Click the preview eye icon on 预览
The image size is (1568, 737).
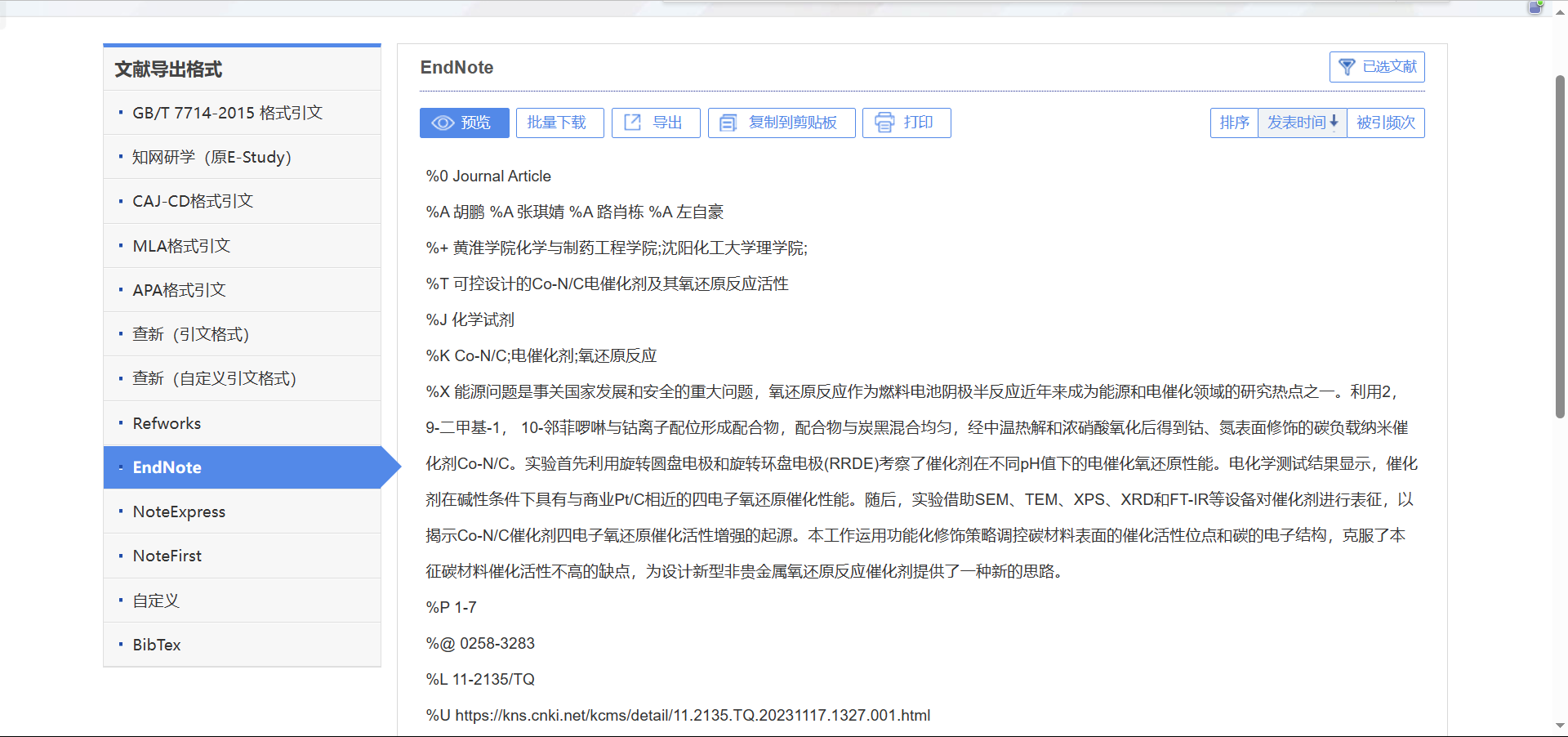click(x=443, y=123)
